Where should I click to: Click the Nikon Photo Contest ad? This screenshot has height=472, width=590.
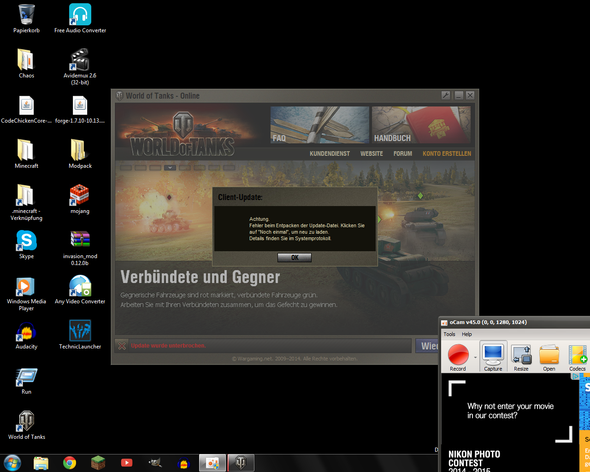click(x=510, y=423)
